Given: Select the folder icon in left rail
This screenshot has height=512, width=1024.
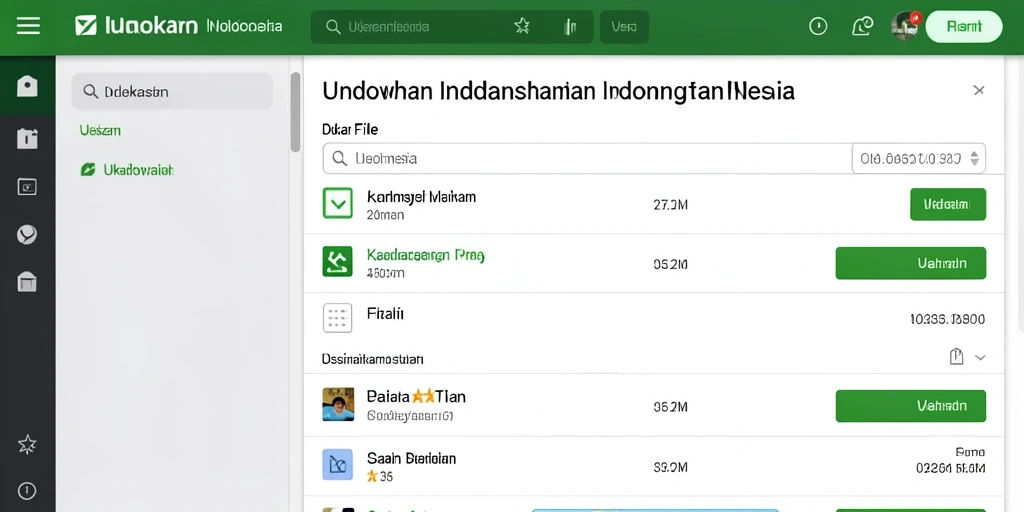Looking at the screenshot, I should [x=27, y=138].
